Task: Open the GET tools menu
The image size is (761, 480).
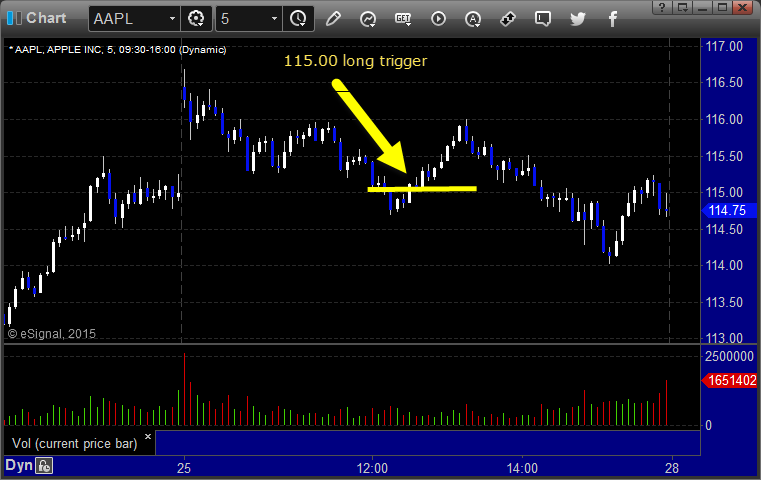Action: pyautogui.click(x=403, y=19)
